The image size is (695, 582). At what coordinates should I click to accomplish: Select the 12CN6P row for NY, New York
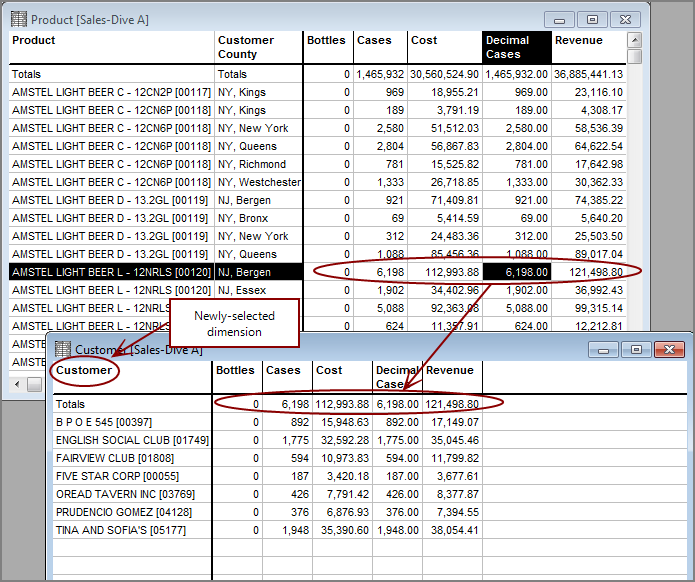pyautogui.click(x=317, y=128)
